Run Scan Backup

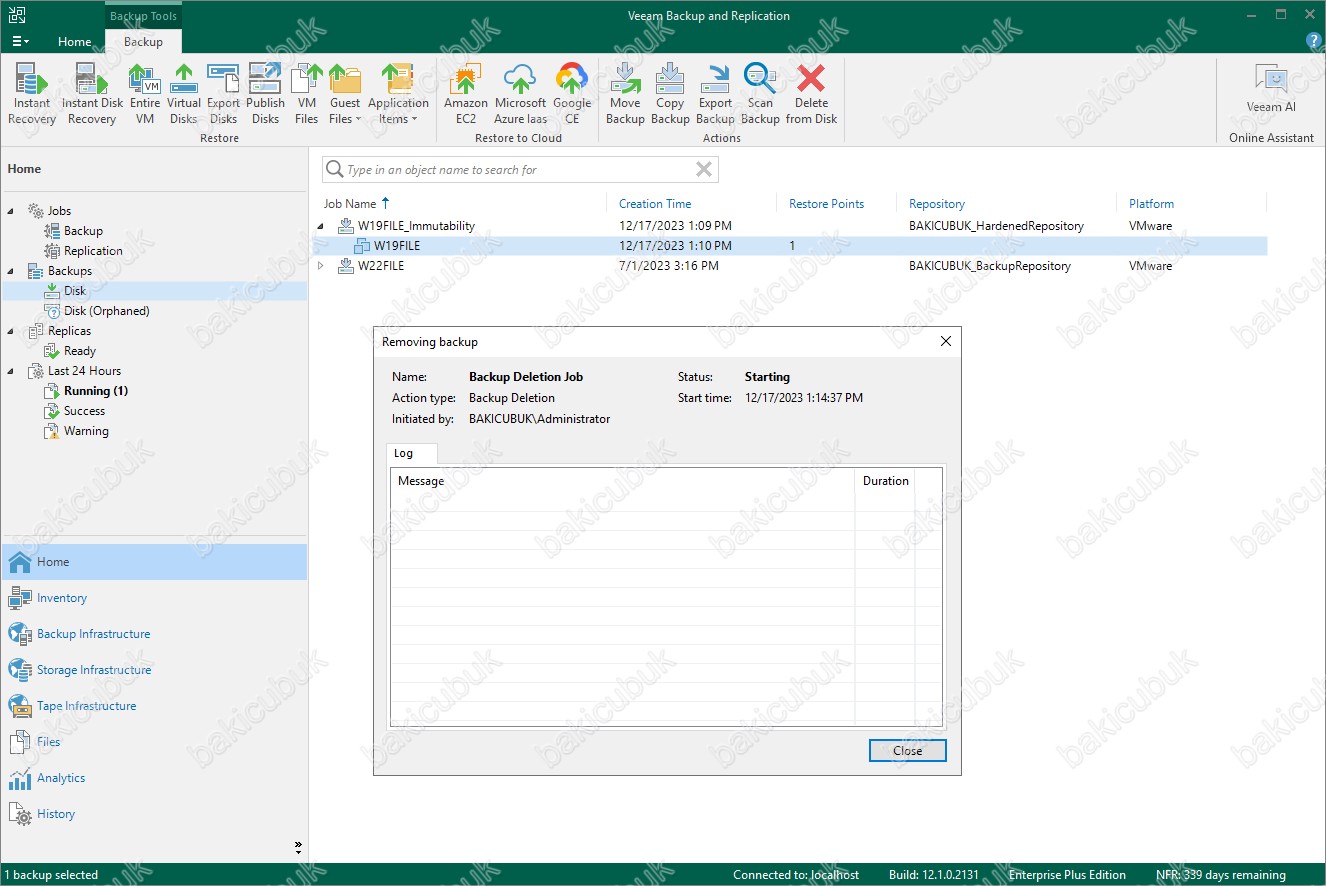tap(760, 94)
